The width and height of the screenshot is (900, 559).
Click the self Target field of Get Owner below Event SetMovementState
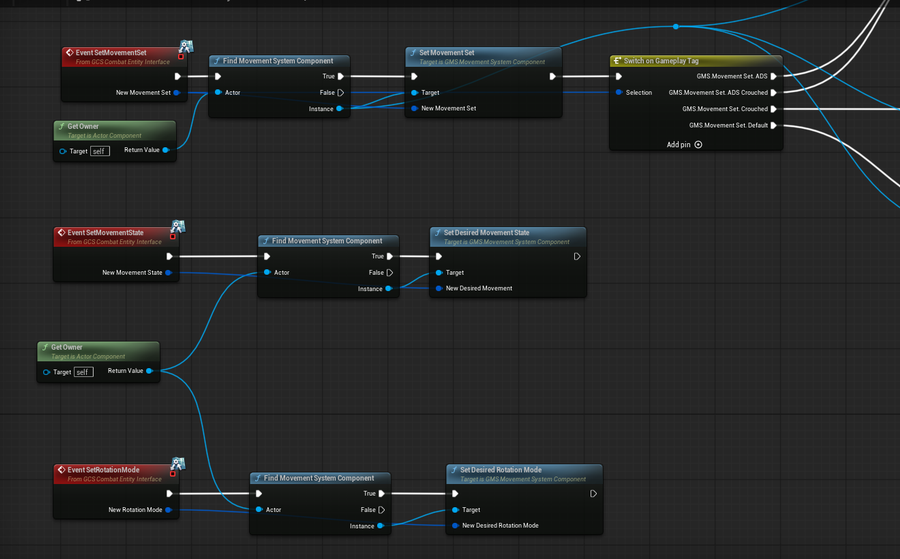click(x=83, y=372)
